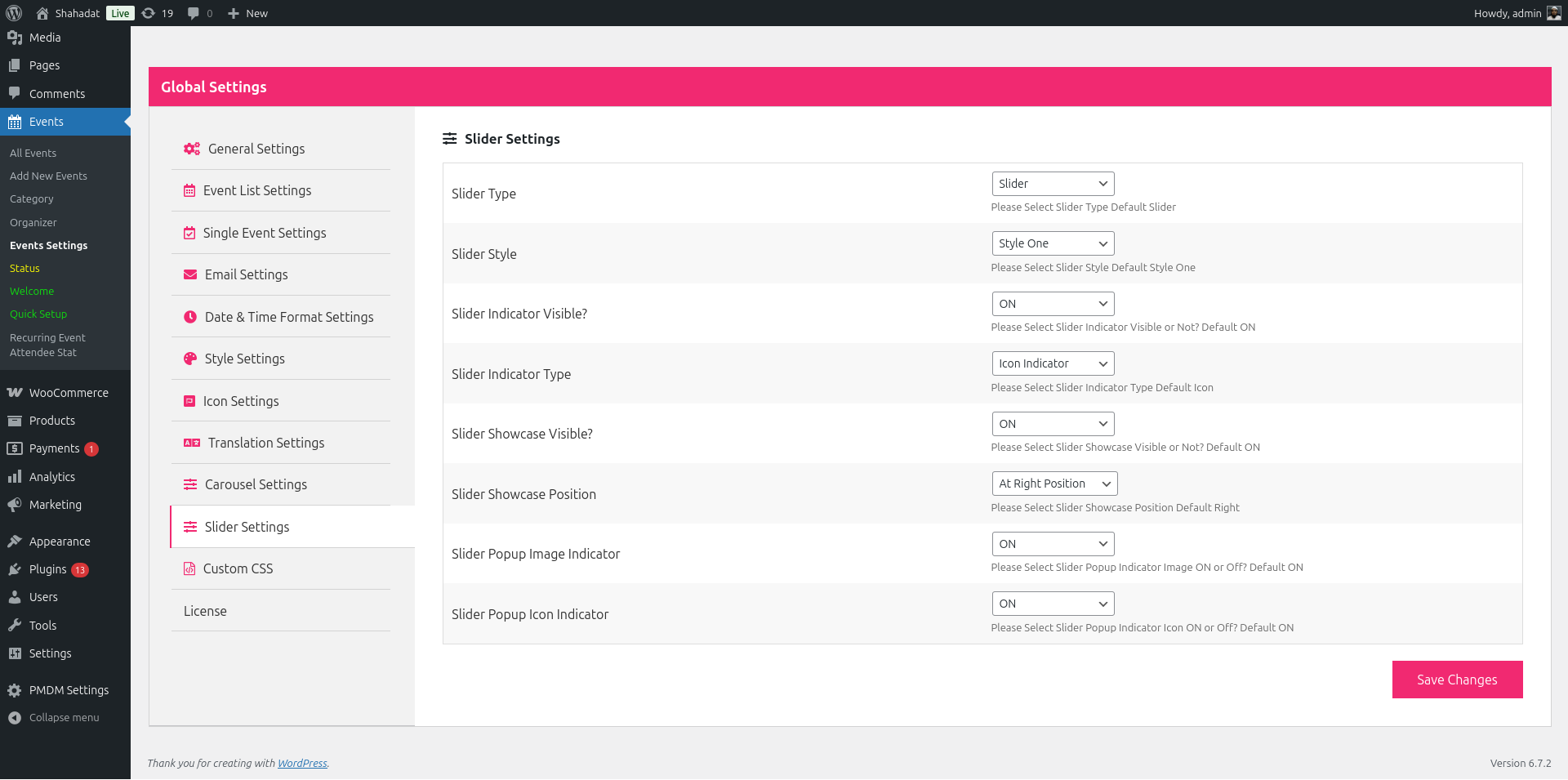Click the Live status badge
The width and height of the screenshot is (1568, 780).
tap(120, 13)
